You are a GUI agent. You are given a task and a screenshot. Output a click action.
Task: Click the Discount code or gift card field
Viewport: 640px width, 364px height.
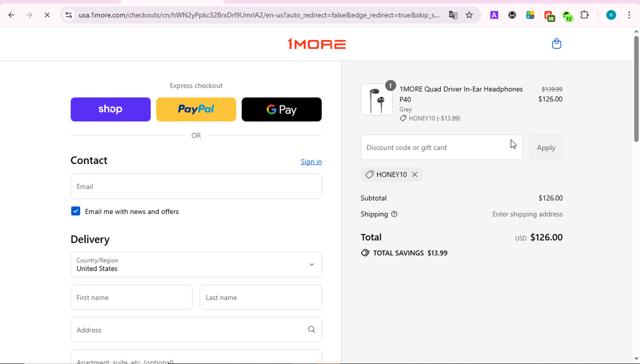point(441,147)
